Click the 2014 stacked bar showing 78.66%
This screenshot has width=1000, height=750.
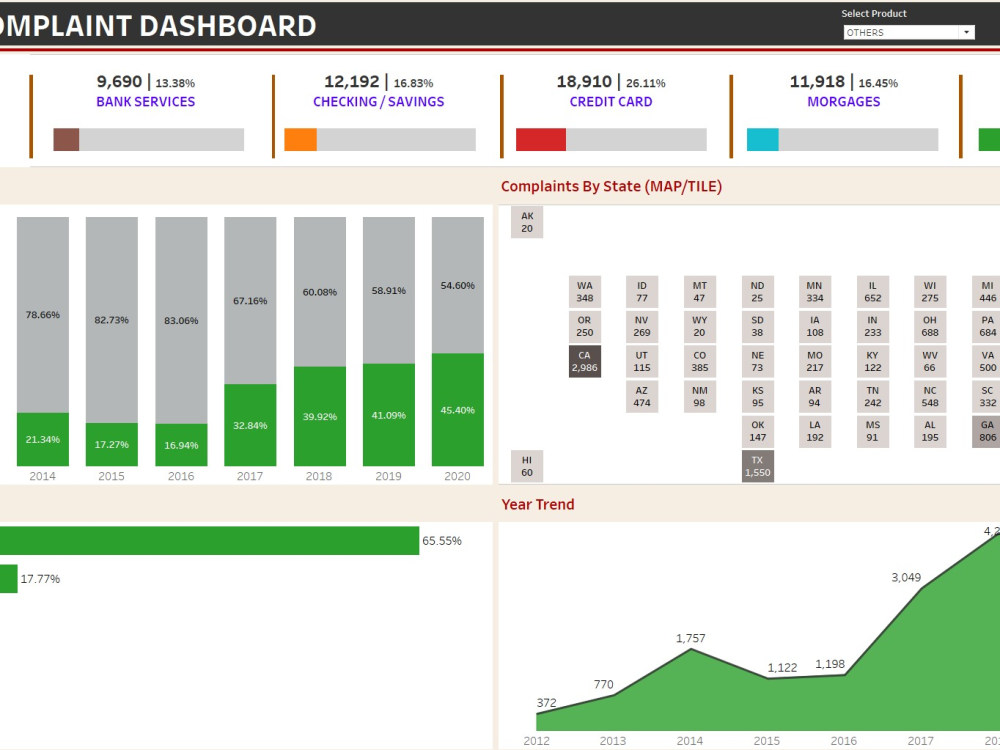42,315
